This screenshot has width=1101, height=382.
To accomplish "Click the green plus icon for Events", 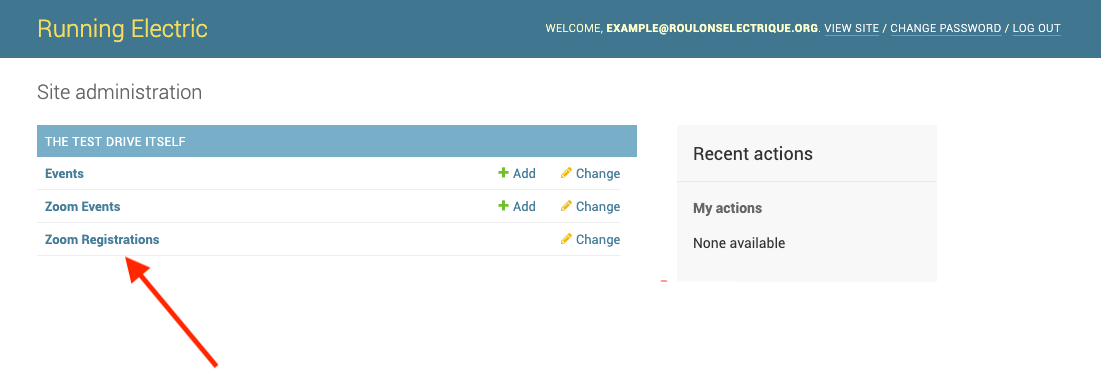I will point(503,173).
